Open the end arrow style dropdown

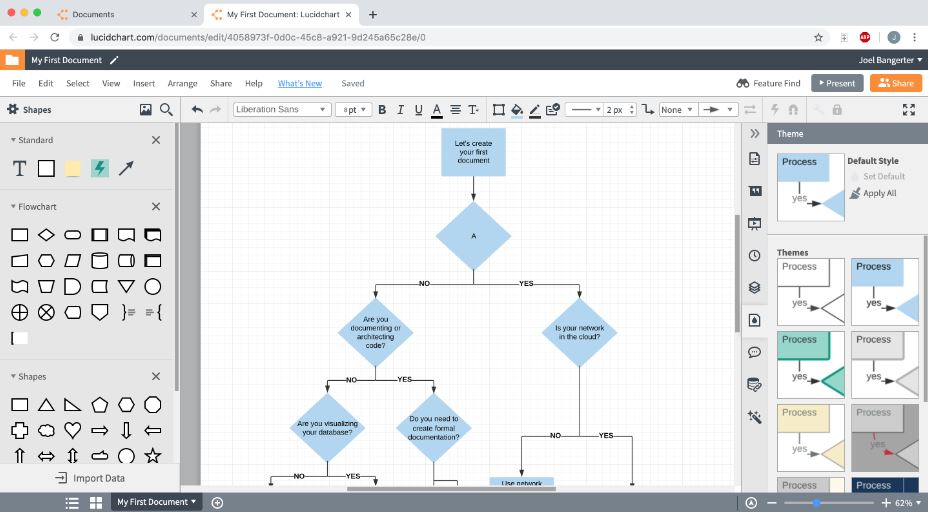(x=718, y=110)
